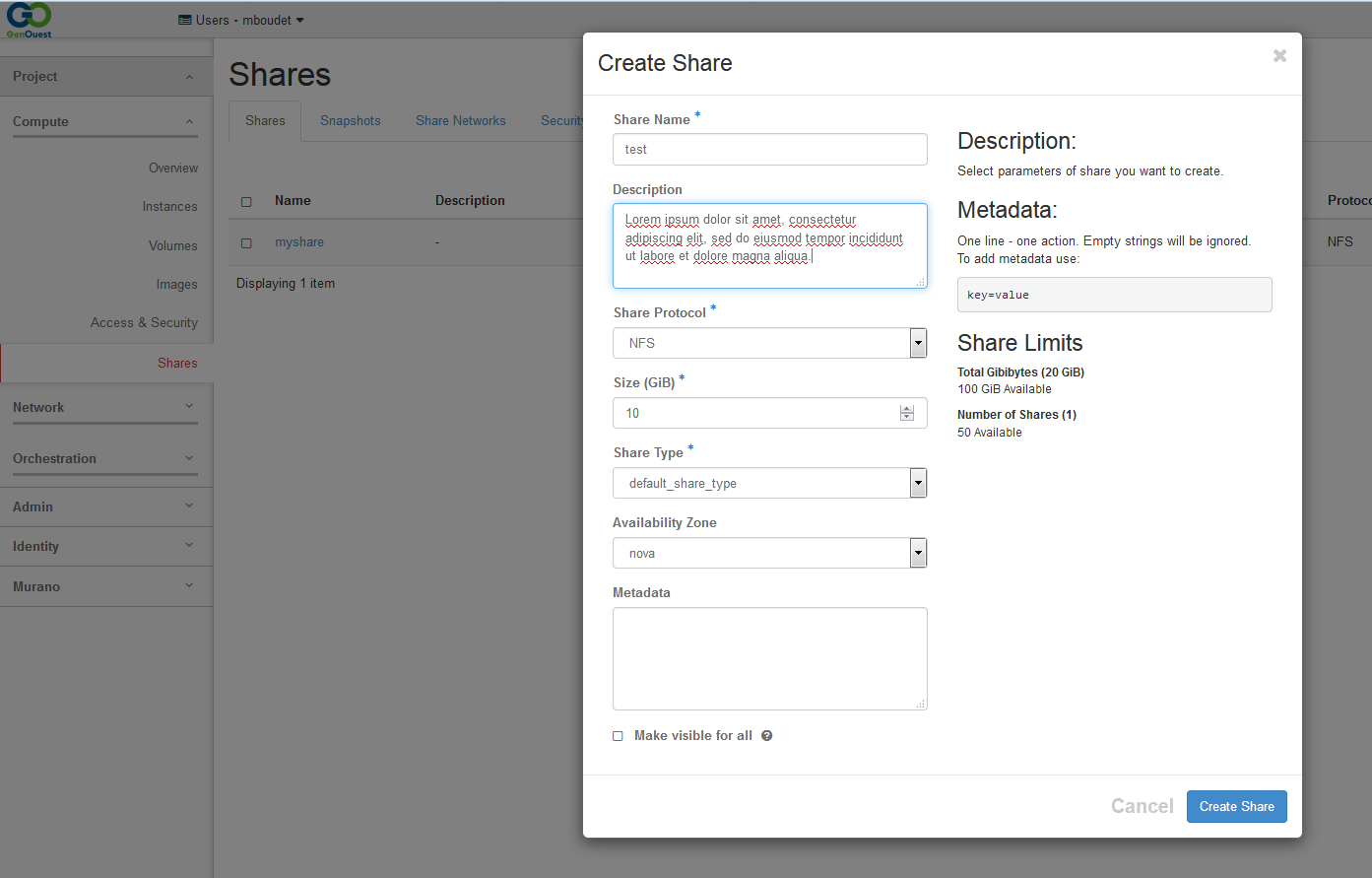Expand the Identity sidebar section
Image resolution: width=1372 pixels, height=878 pixels.
(x=106, y=547)
